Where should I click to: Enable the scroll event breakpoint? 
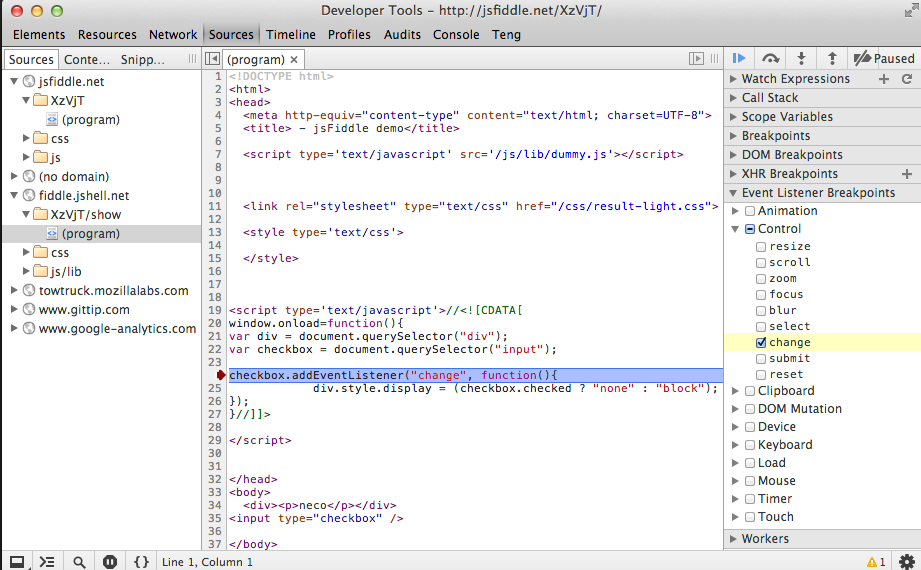pyautogui.click(x=761, y=263)
